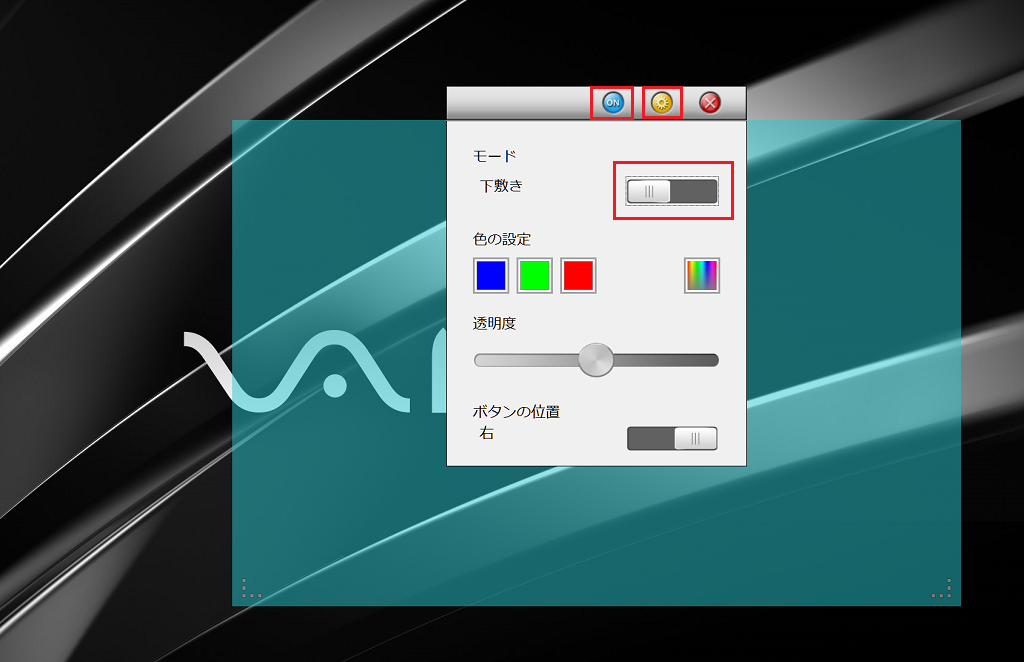Open the rainbow custom color picker
Image resolution: width=1024 pixels, height=662 pixels.
[x=702, y=276]
